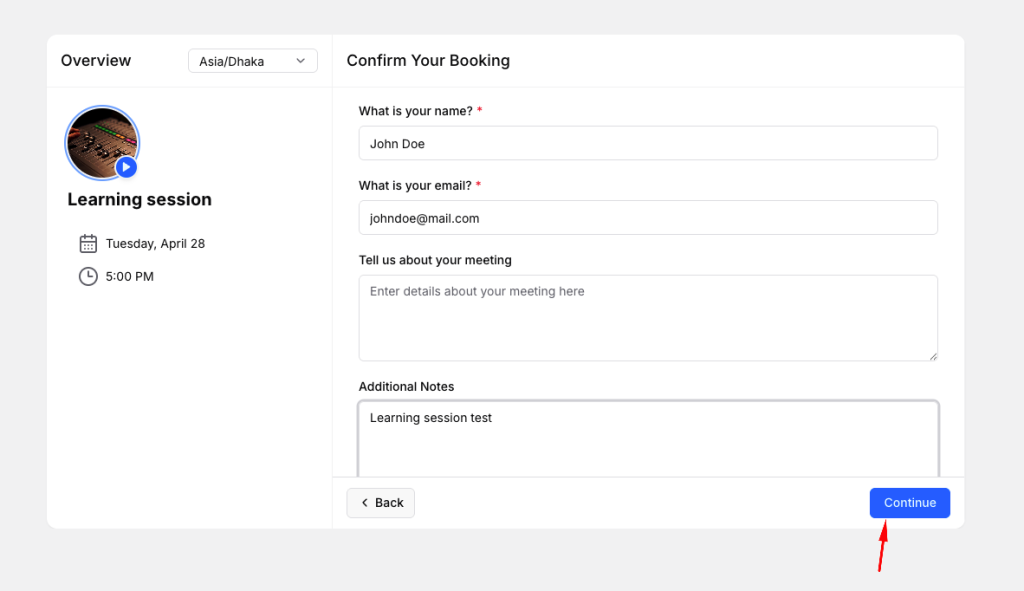Click the Additional Notes text area

tap(648, 438)
